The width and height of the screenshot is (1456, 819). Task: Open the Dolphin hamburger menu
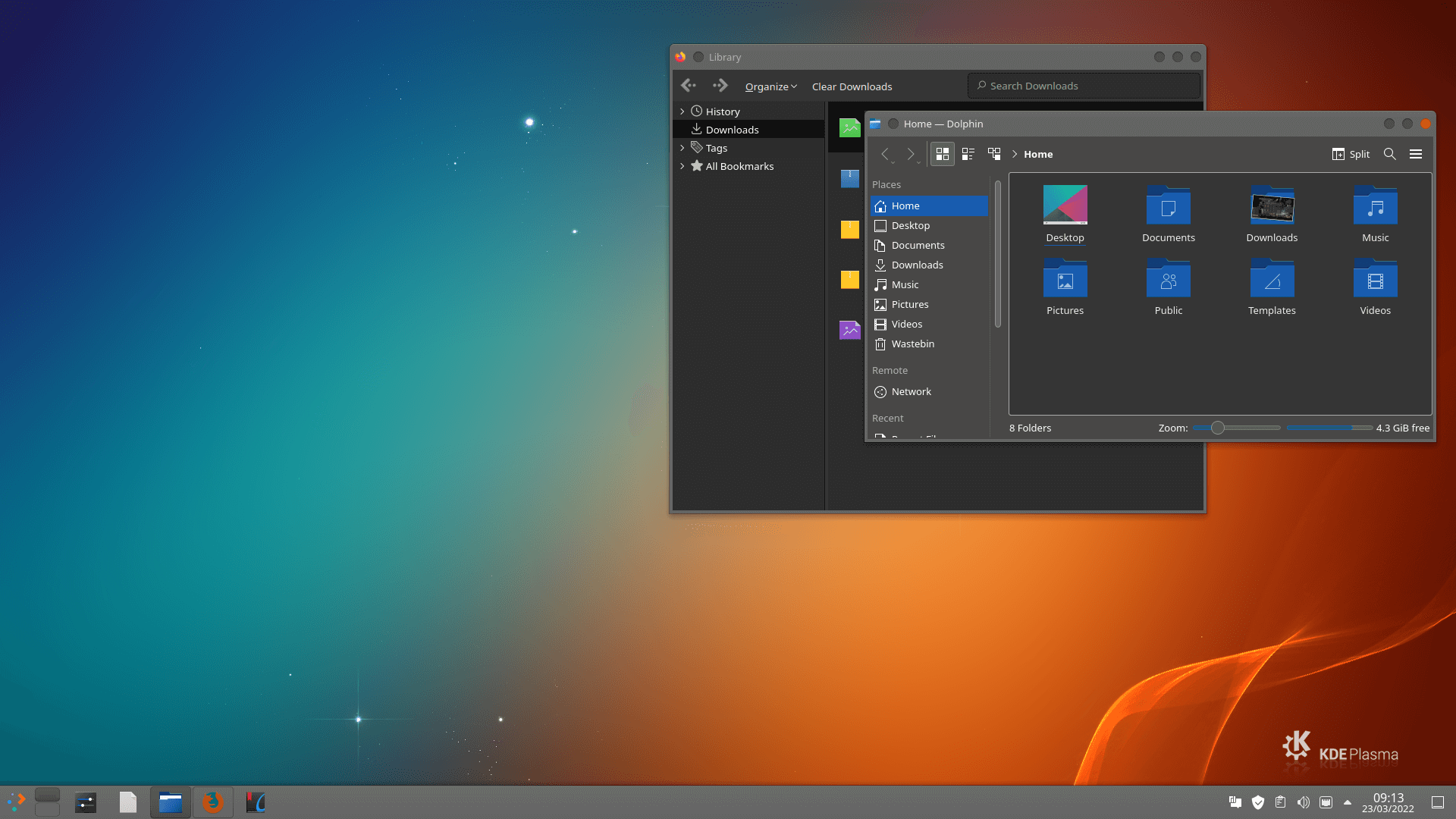point(1416,154)
